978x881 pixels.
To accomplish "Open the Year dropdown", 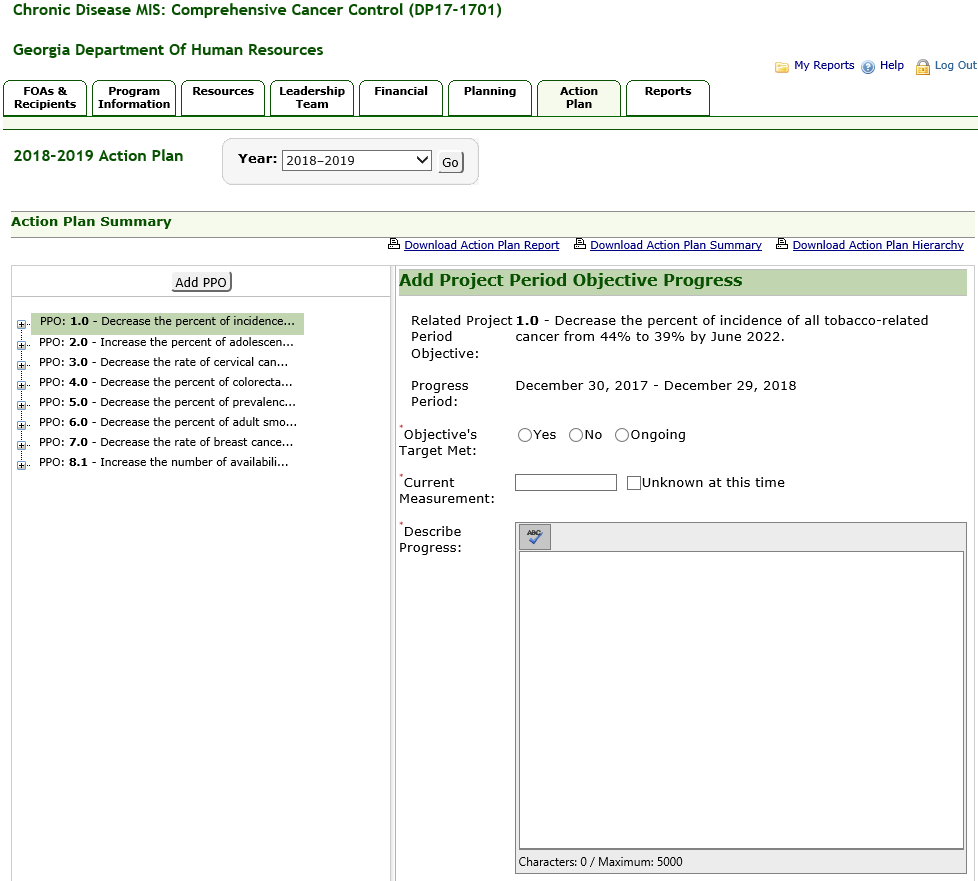I will [x=356, y=161].
